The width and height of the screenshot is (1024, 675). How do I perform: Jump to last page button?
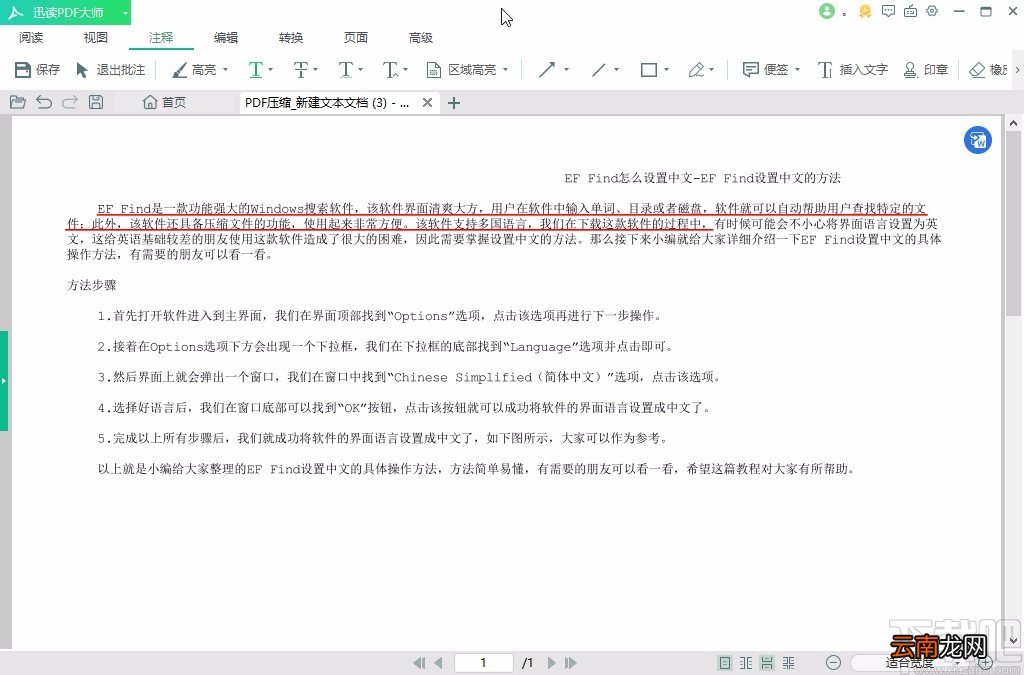click(571, 663)
